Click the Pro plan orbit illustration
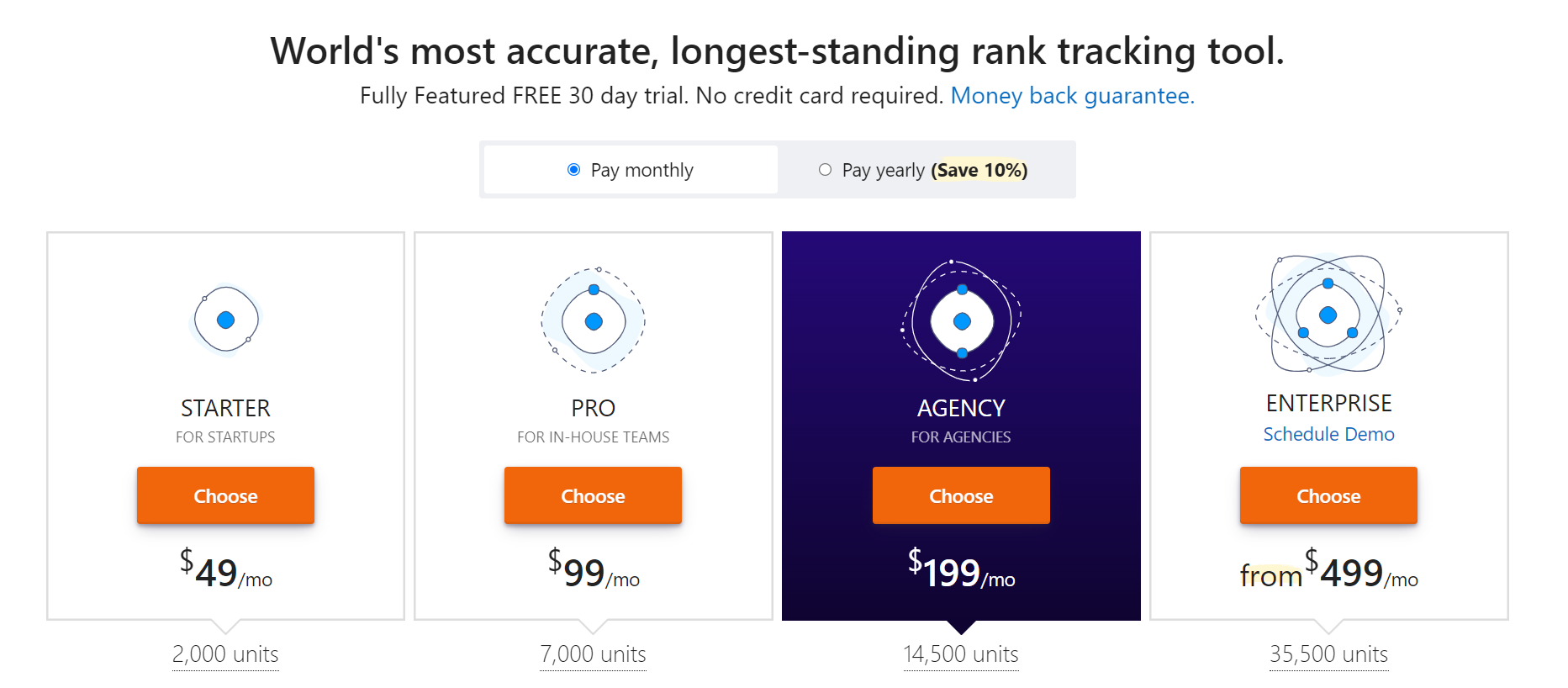This screenshot has height=688, width=1568. [593, 320]
